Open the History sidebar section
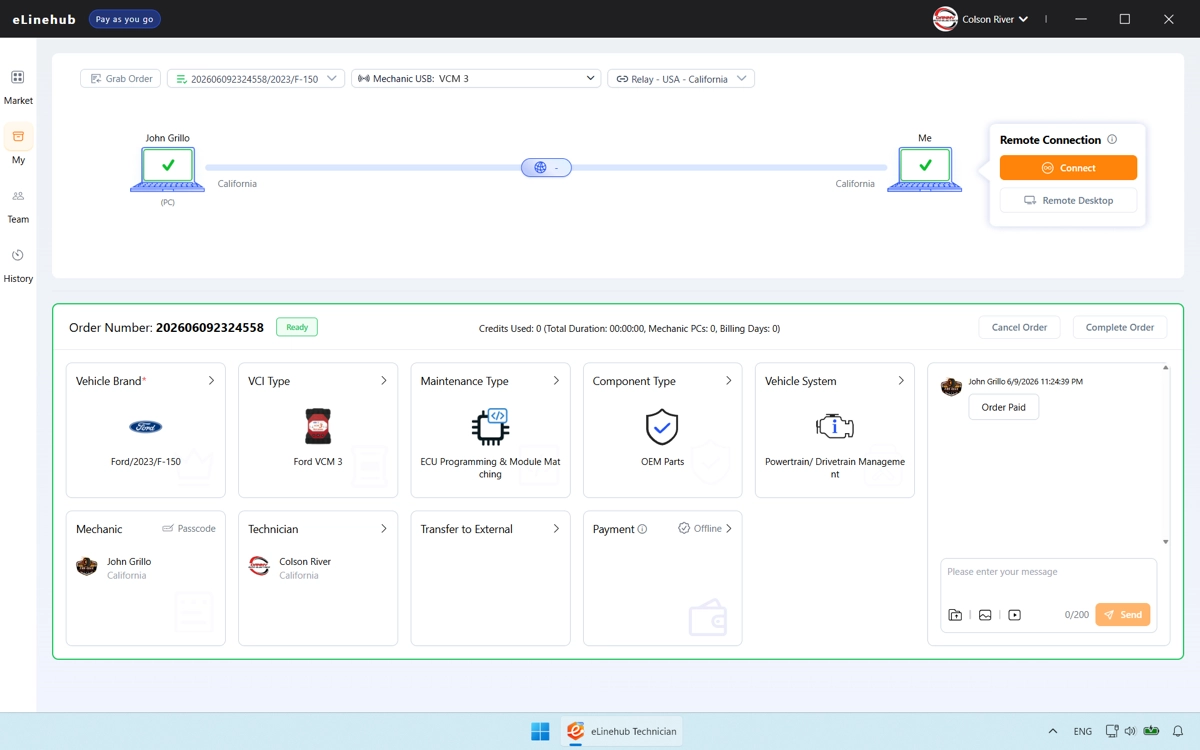The width and height of the screenshot is (1200, 750). 18,265
